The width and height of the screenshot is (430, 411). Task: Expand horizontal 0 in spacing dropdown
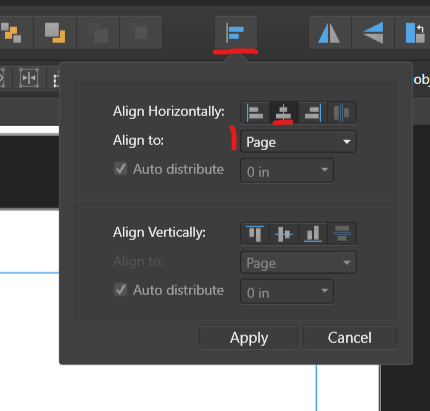(x=287, y=171)
